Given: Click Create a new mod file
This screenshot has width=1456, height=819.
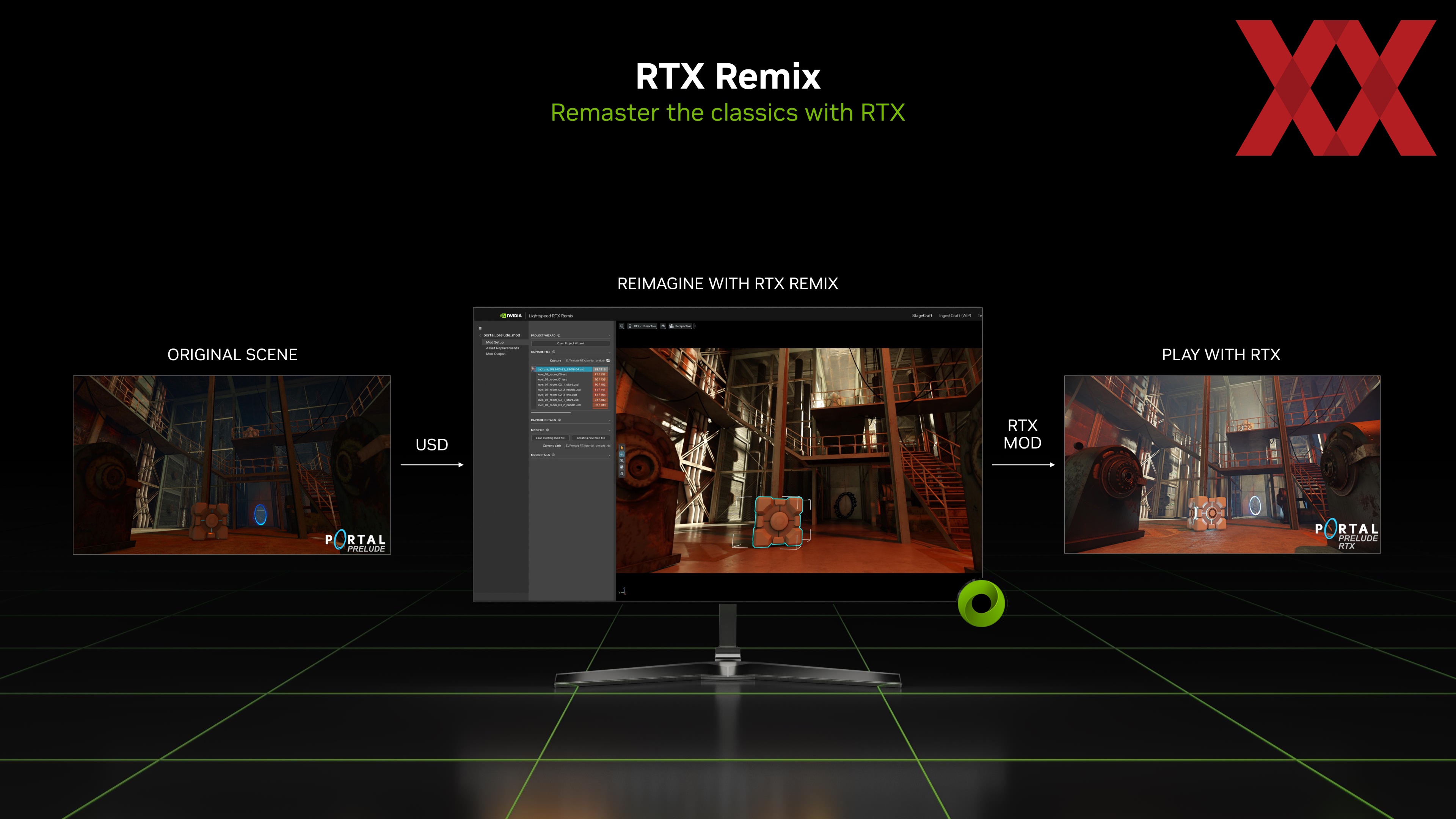Looking at the screenshot, I should click(591, 438).
